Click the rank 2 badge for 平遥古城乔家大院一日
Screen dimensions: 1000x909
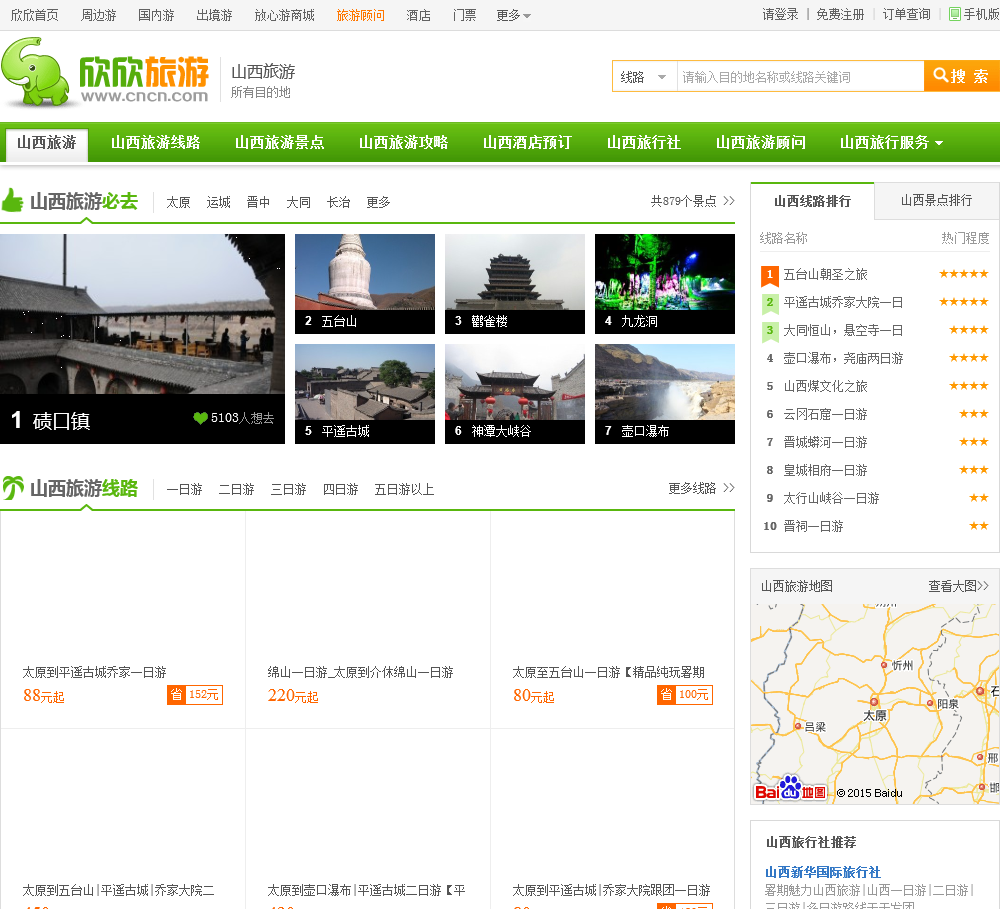(x=770, y=303)
